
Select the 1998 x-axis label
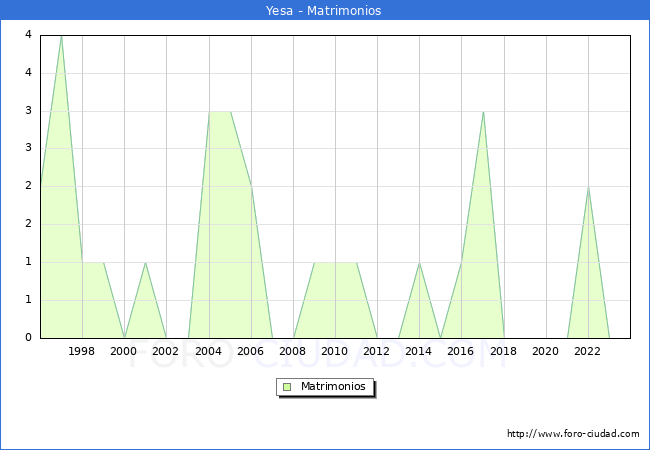tap(82, 351)
